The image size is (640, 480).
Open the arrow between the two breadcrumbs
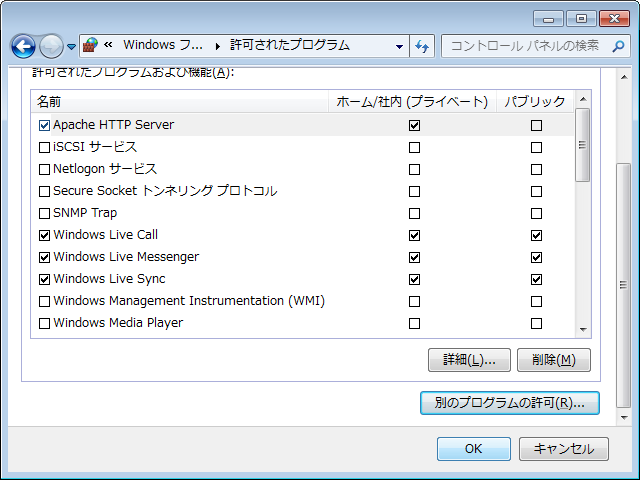pos(218,47)
